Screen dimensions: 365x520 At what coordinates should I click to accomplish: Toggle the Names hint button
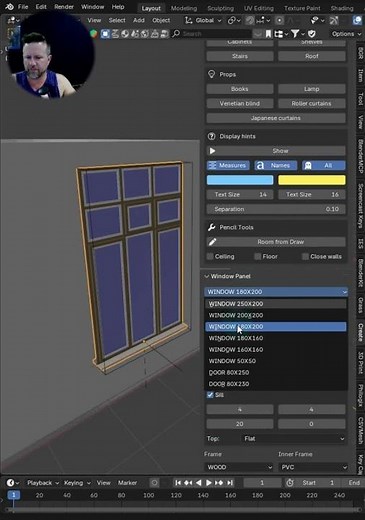point(276,165)
